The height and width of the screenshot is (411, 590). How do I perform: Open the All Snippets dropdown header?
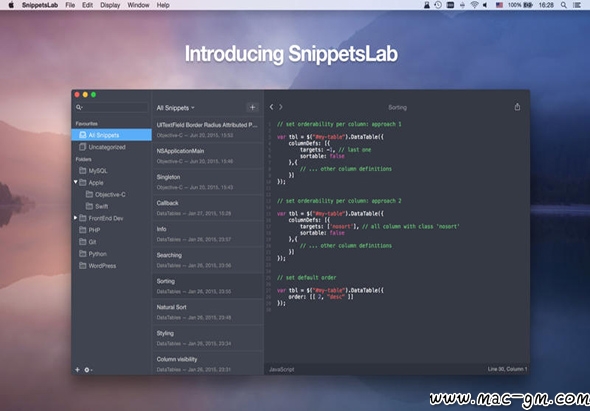coord(175,108)
